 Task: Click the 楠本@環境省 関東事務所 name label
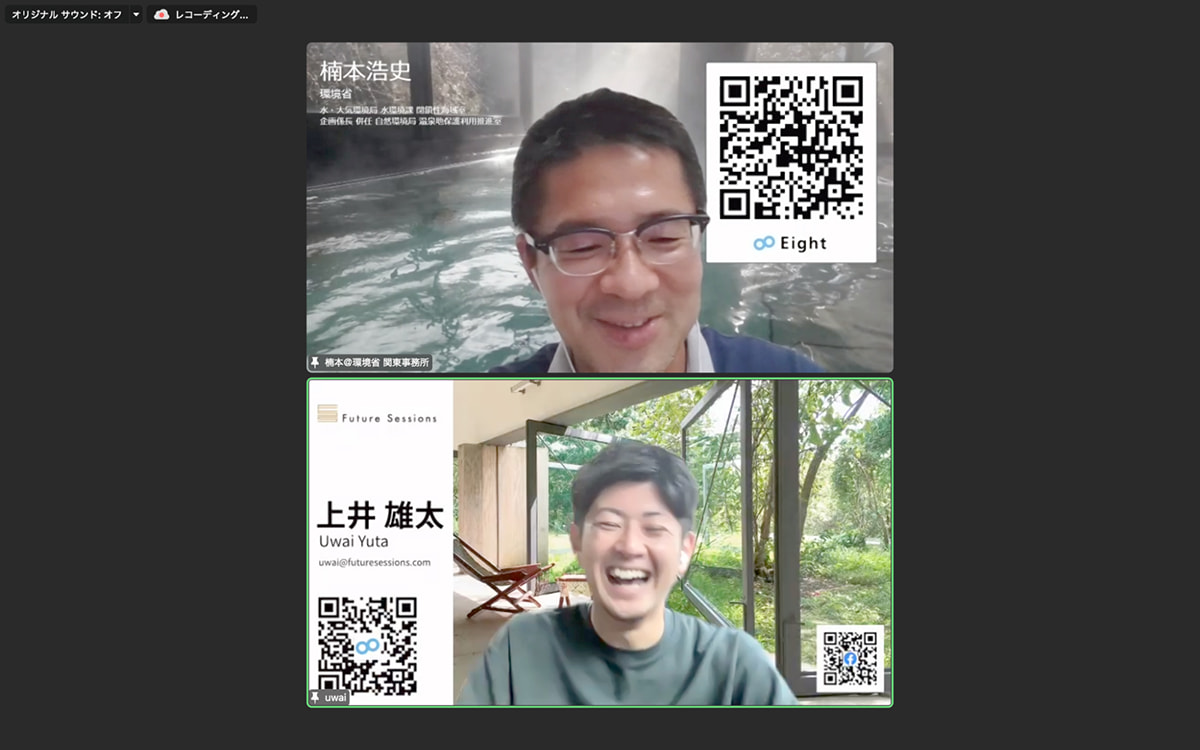click(377, 363)
